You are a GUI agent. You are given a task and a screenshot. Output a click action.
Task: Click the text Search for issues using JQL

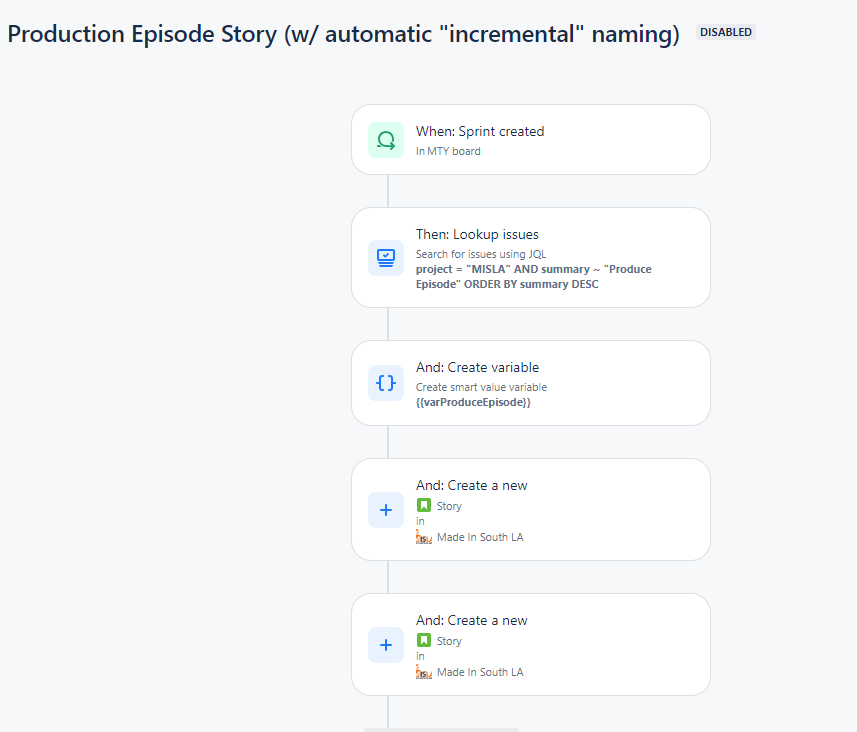481,254
